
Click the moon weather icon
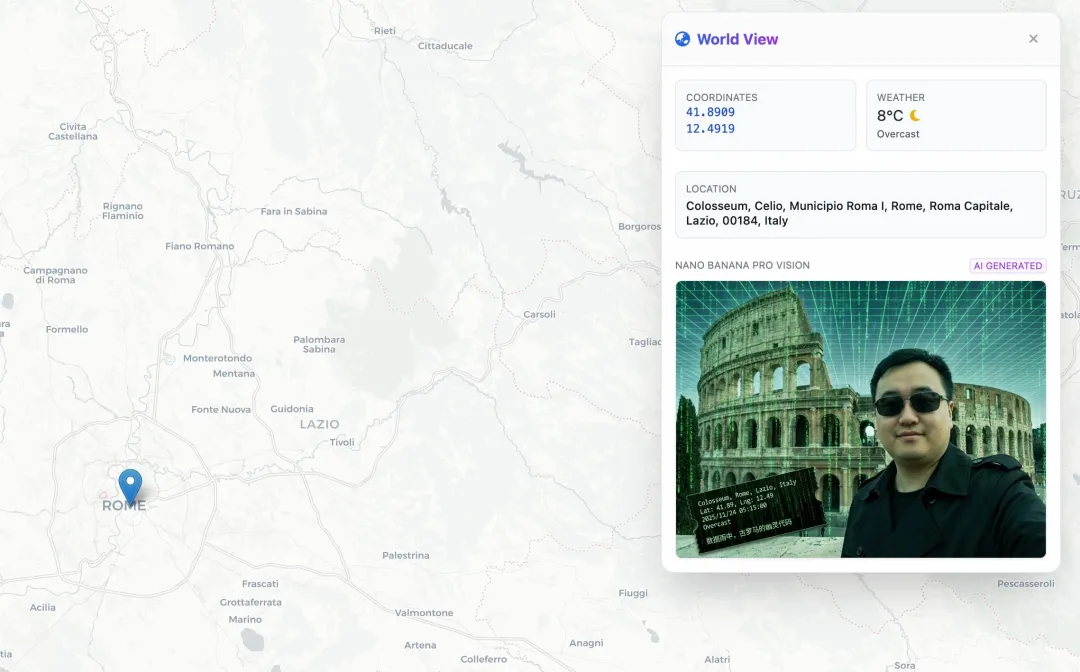tap(915, 116)
